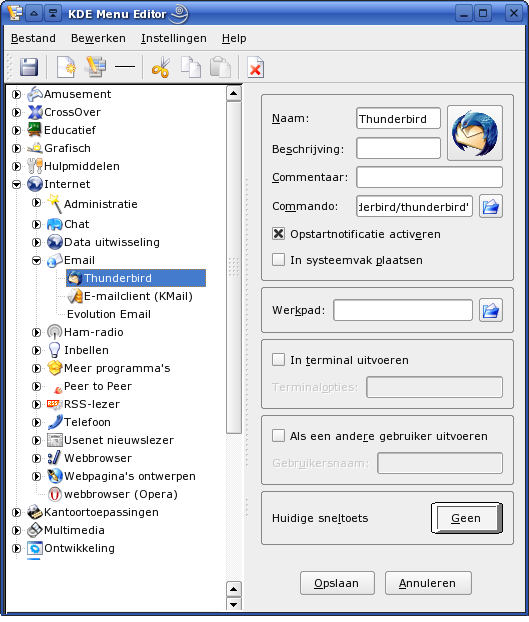Screen dimensions: 529x622
Task: Disable Opstartnotificatie activeren checkbox
Action: (278, 234)
